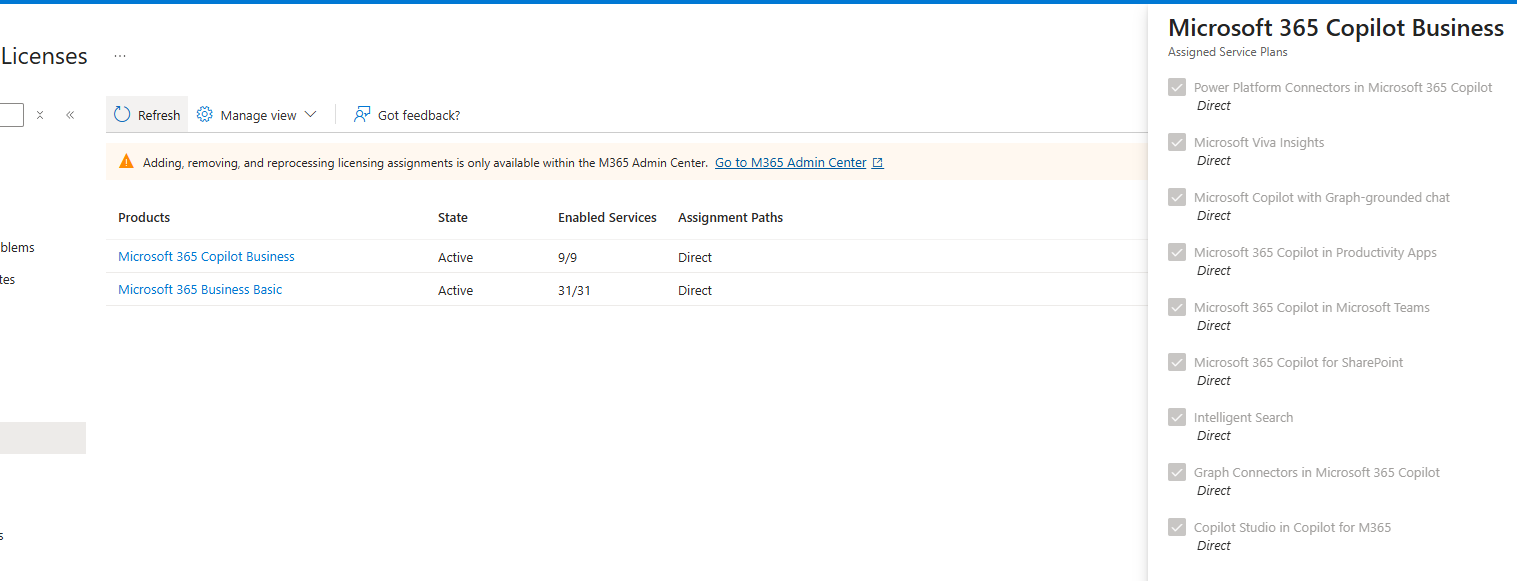Click external link icon beside M365 Admin Center
The height and width of the screenshot is (581, 1517).
coord(878,163)
